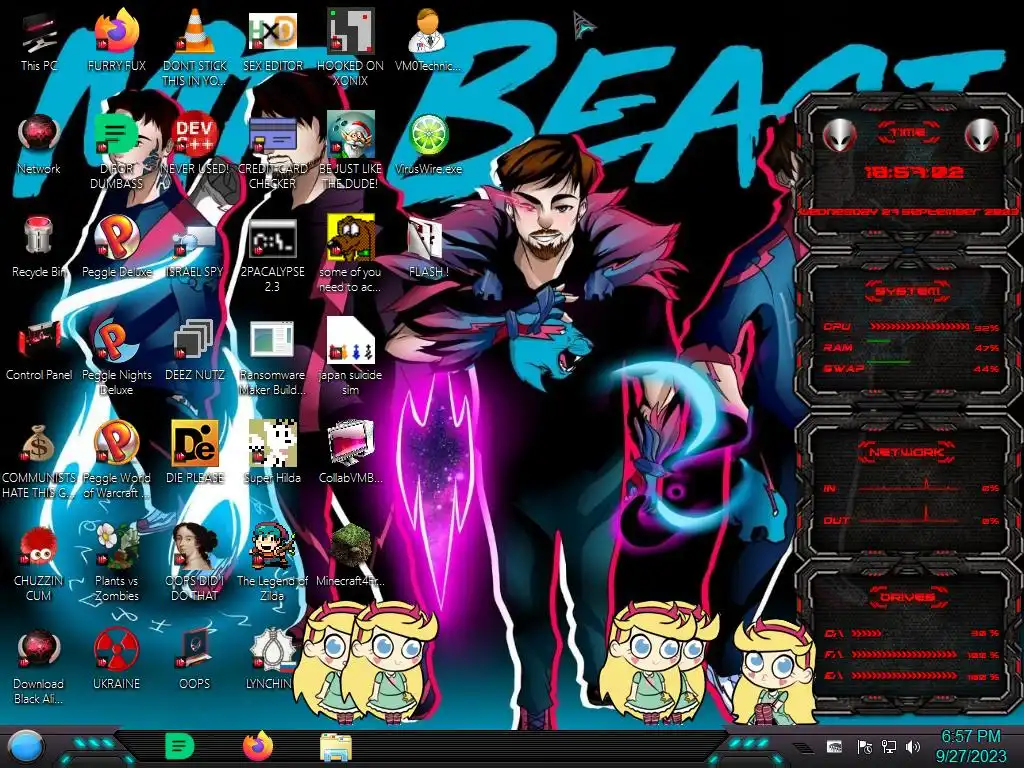This screenshot has height=768, width=1024.
Task: Open the Download Black Ali... shortcut
Action: 39,666
